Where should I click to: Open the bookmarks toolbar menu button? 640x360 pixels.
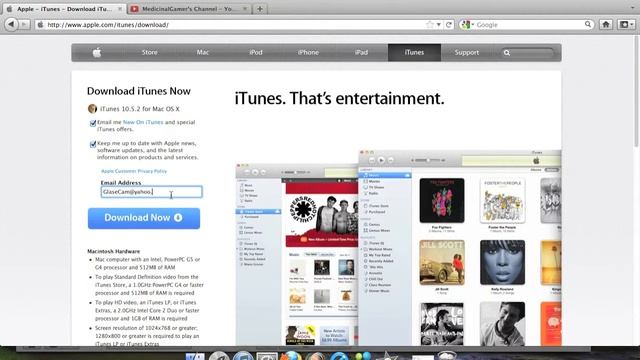coord(626,24)
